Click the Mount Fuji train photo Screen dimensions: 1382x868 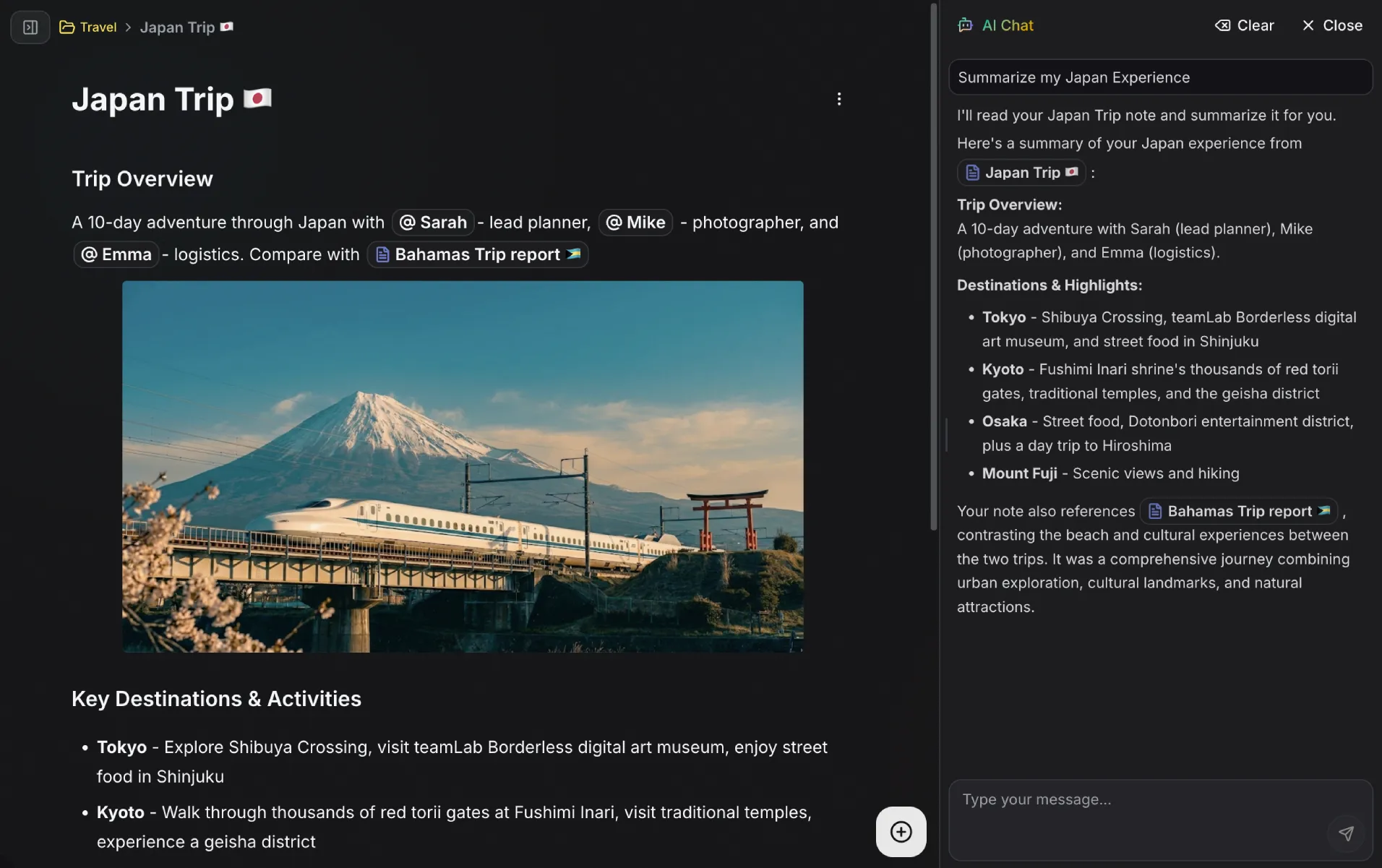[x=462, y=466]
